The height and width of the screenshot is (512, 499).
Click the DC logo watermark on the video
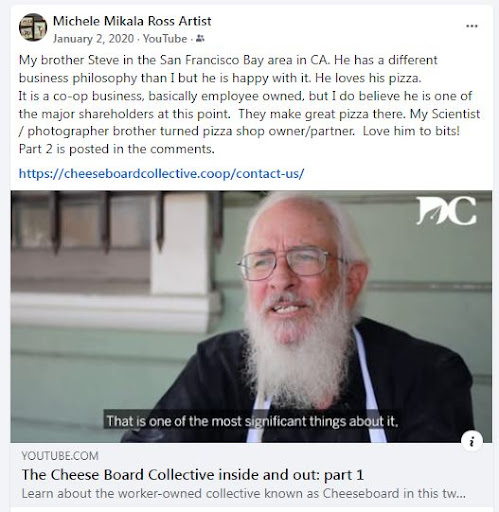point(446,210)
